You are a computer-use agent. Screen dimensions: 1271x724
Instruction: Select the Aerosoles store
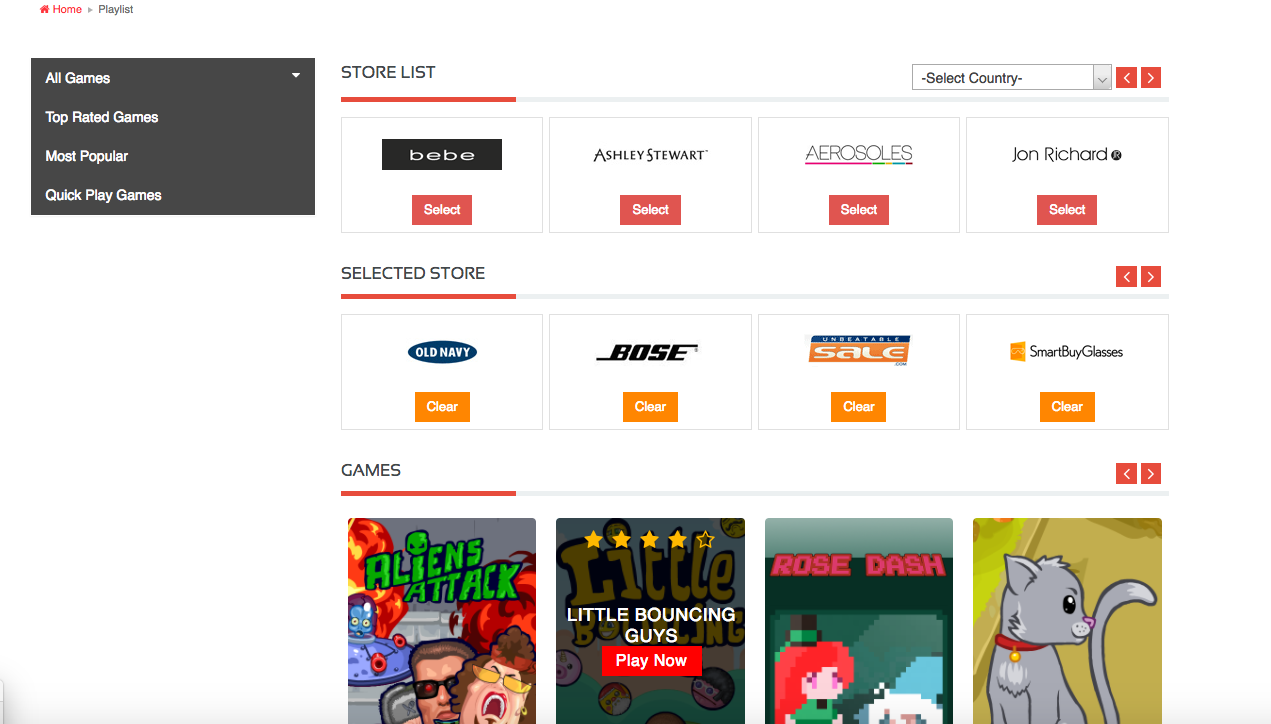click(x=859, y=210)
